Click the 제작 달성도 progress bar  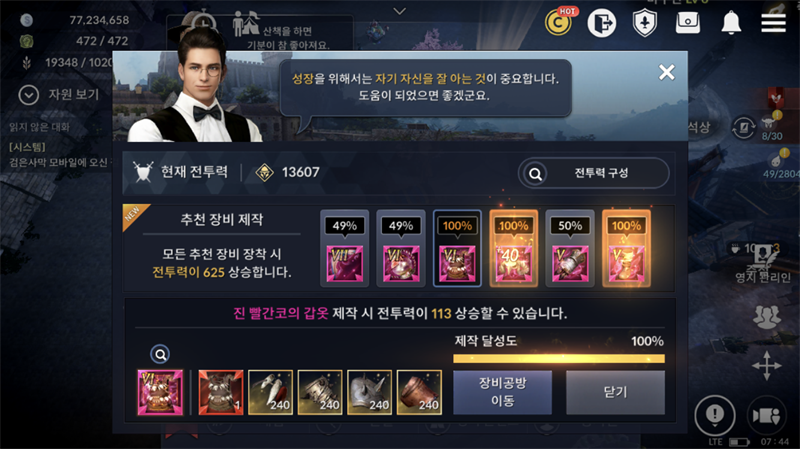pyautogui.click(x=559, y=359)
